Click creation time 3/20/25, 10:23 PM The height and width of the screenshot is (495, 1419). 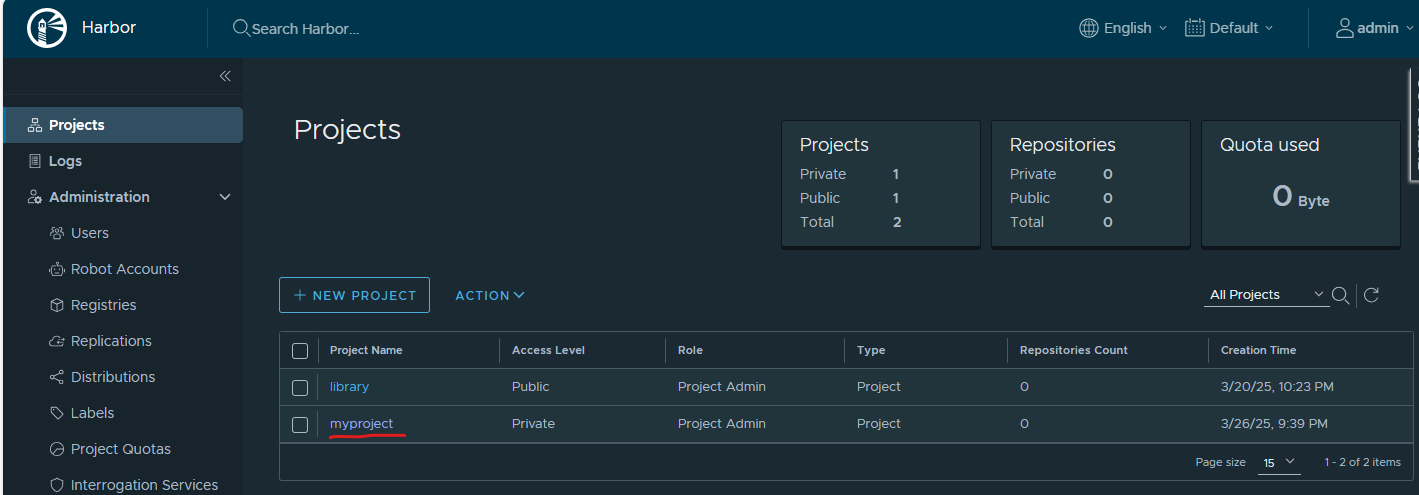[x=1277, y=387]
